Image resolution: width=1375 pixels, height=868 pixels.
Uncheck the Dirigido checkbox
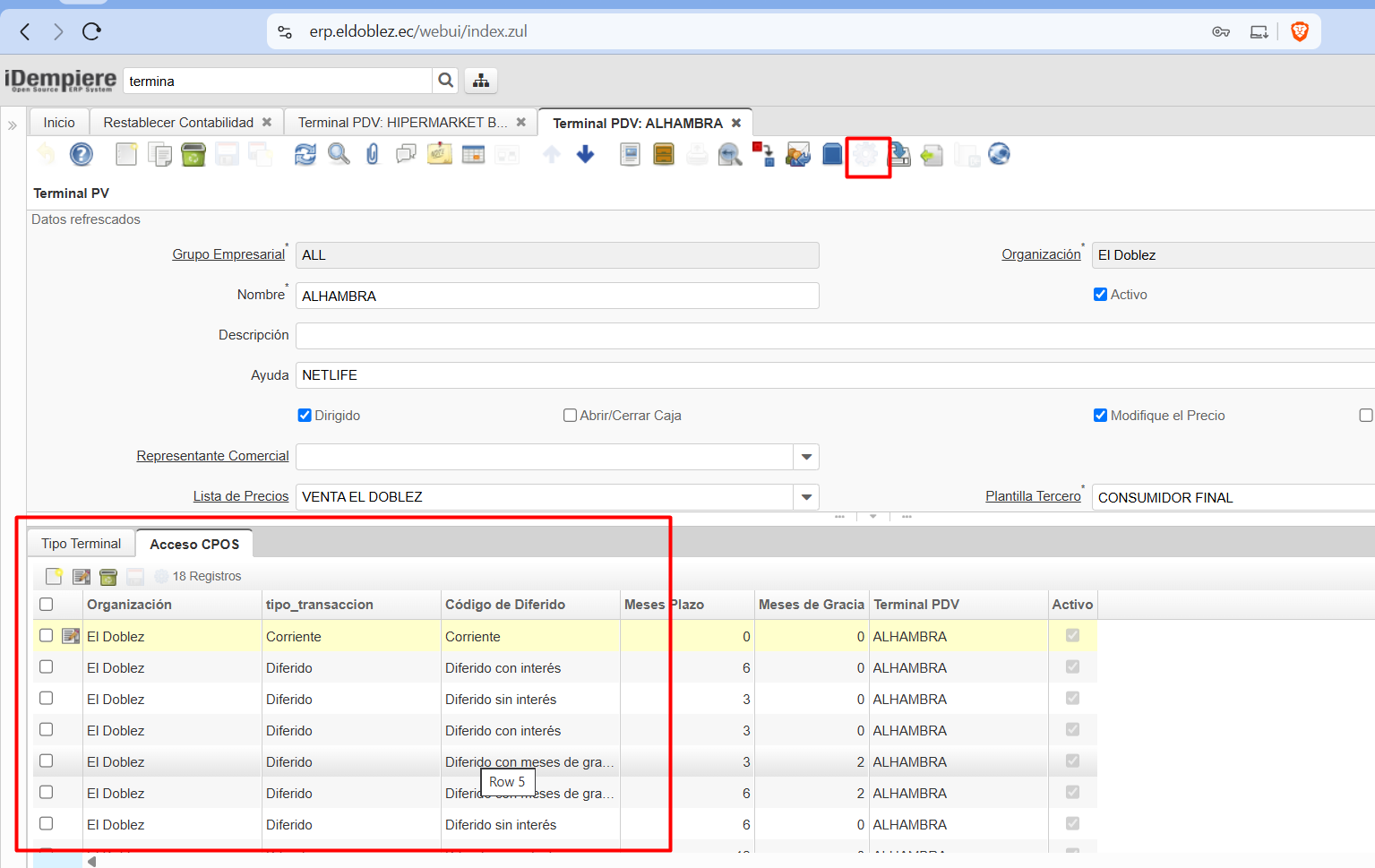[x=305, y=416]
